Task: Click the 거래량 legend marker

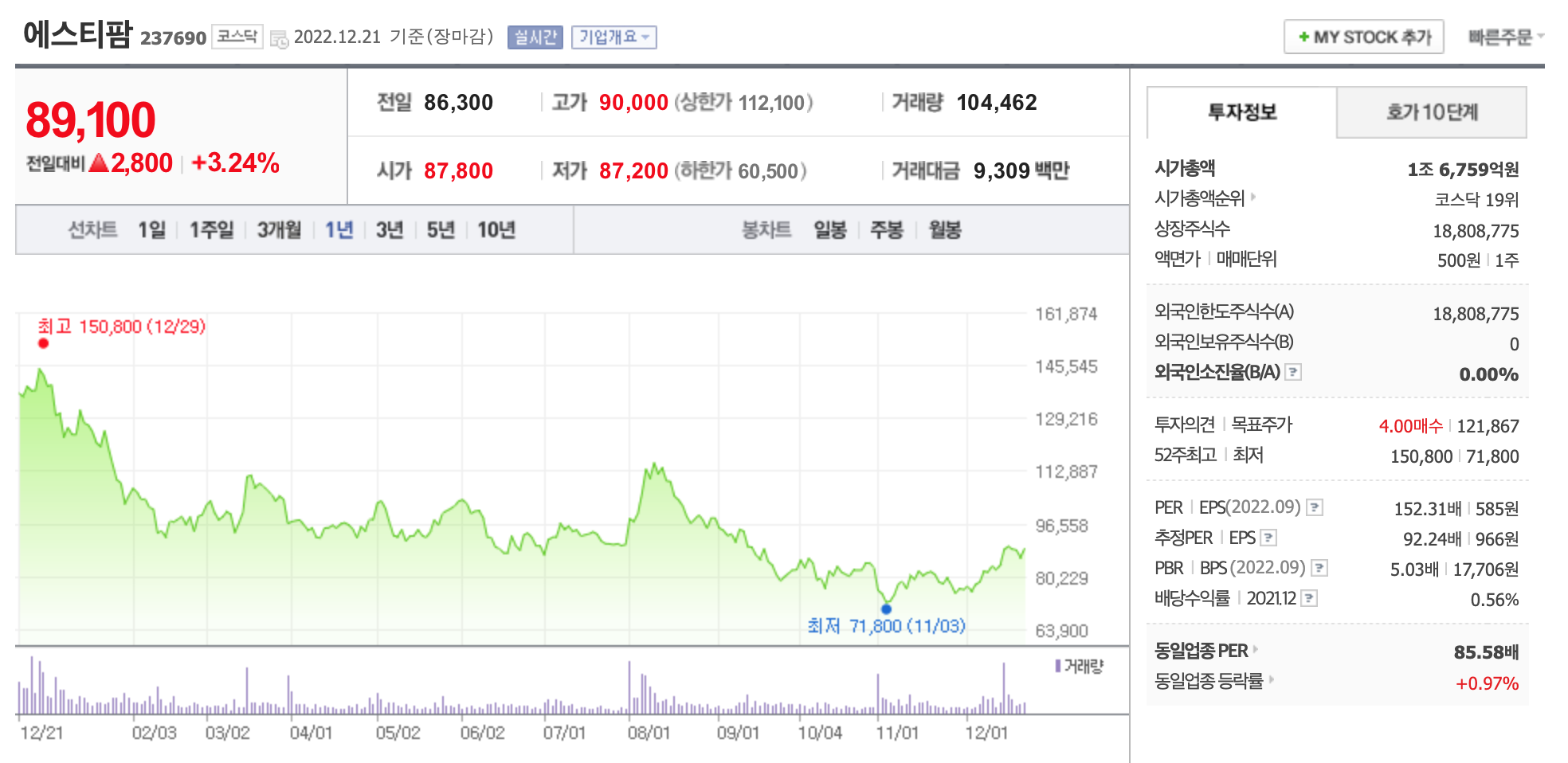Action: 1057,666
